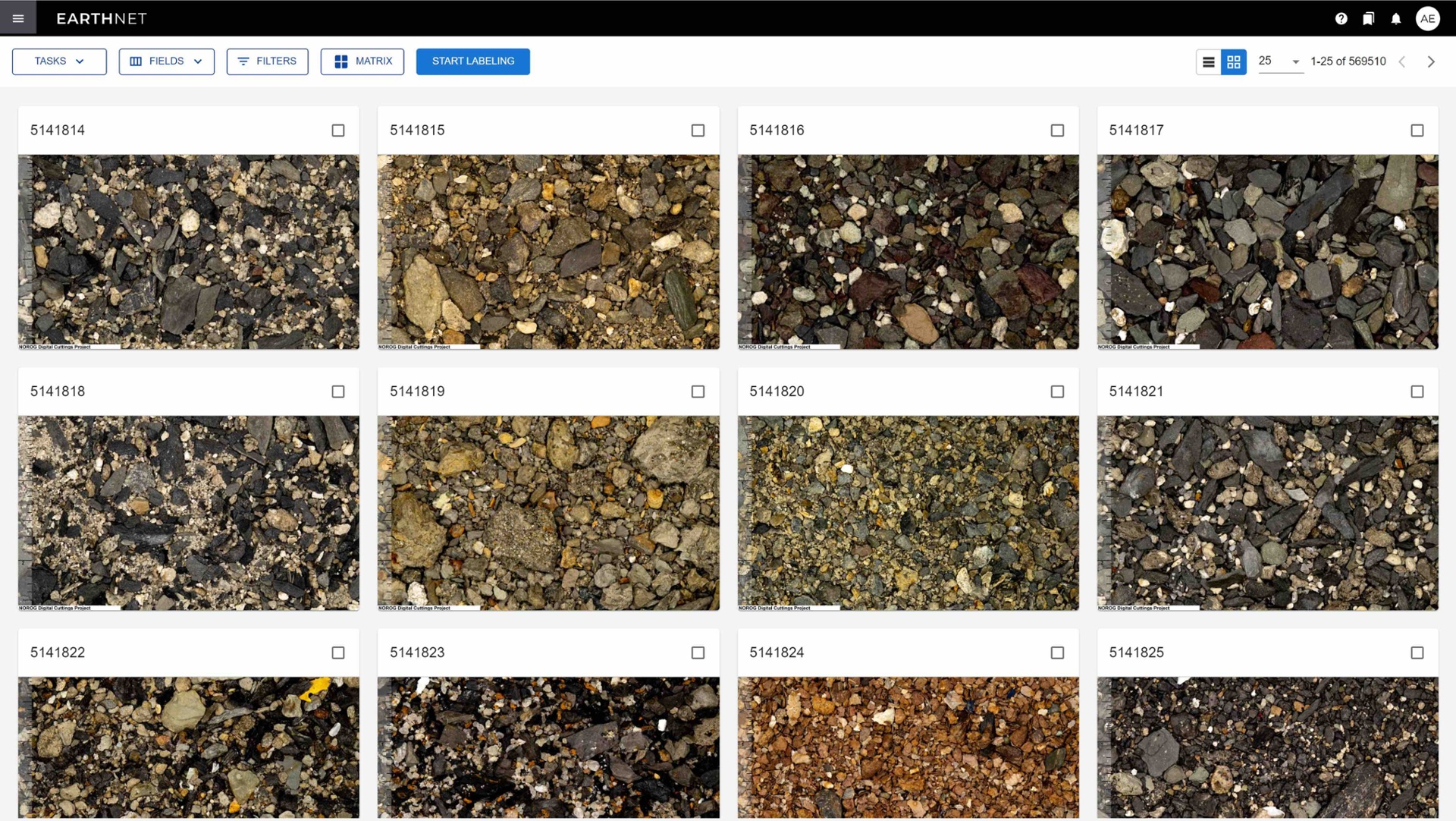Select checkbox for sample 5141814

(338, 131)
